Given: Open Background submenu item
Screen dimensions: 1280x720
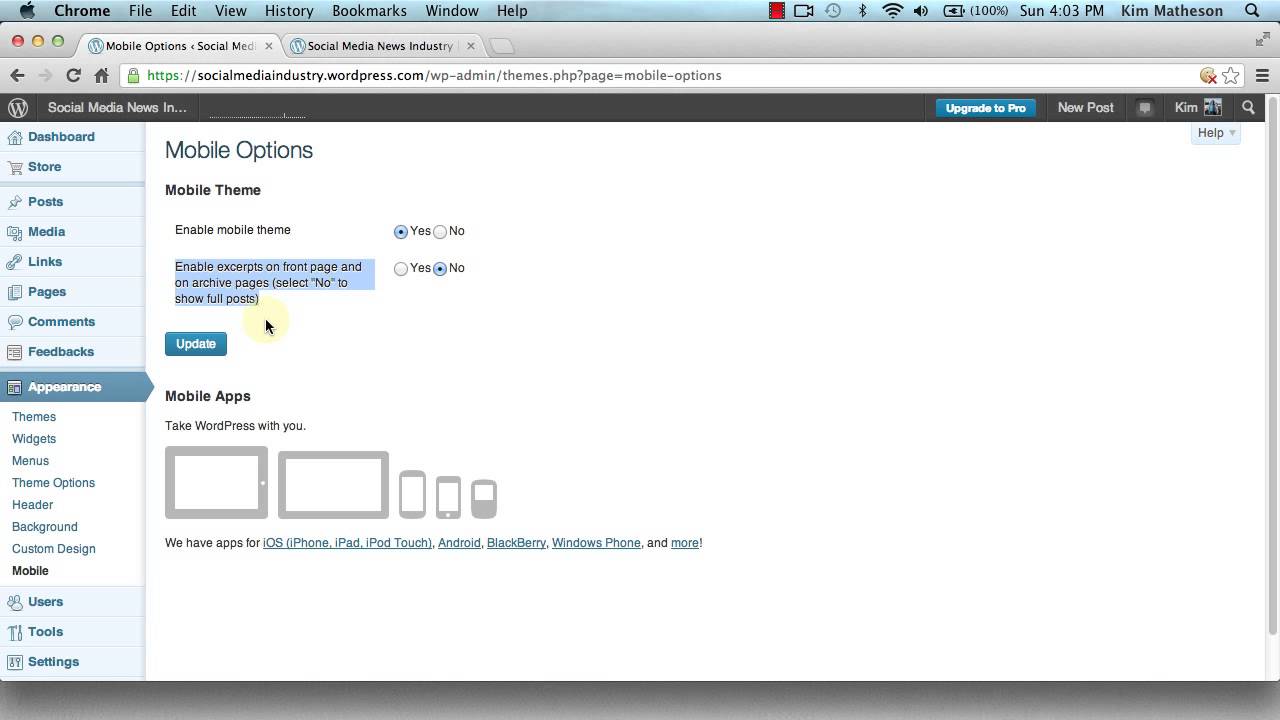Looking at the screenshot, I should point(44,527).
